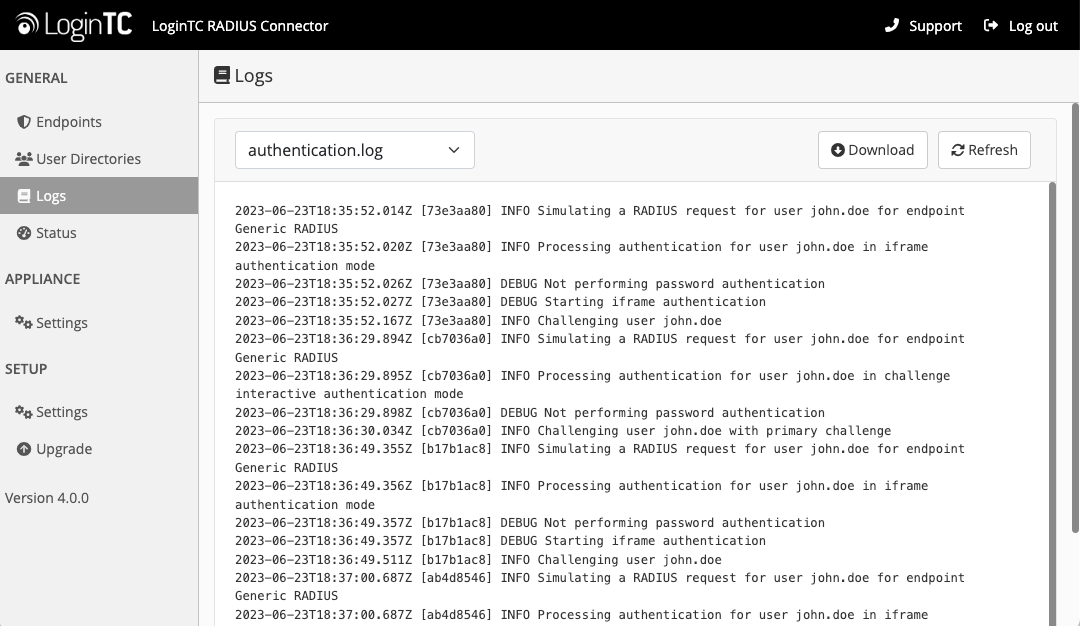The image size is (1080, 626).
Task: Click the Status gauge icon
Action: (x=24, y=233)
